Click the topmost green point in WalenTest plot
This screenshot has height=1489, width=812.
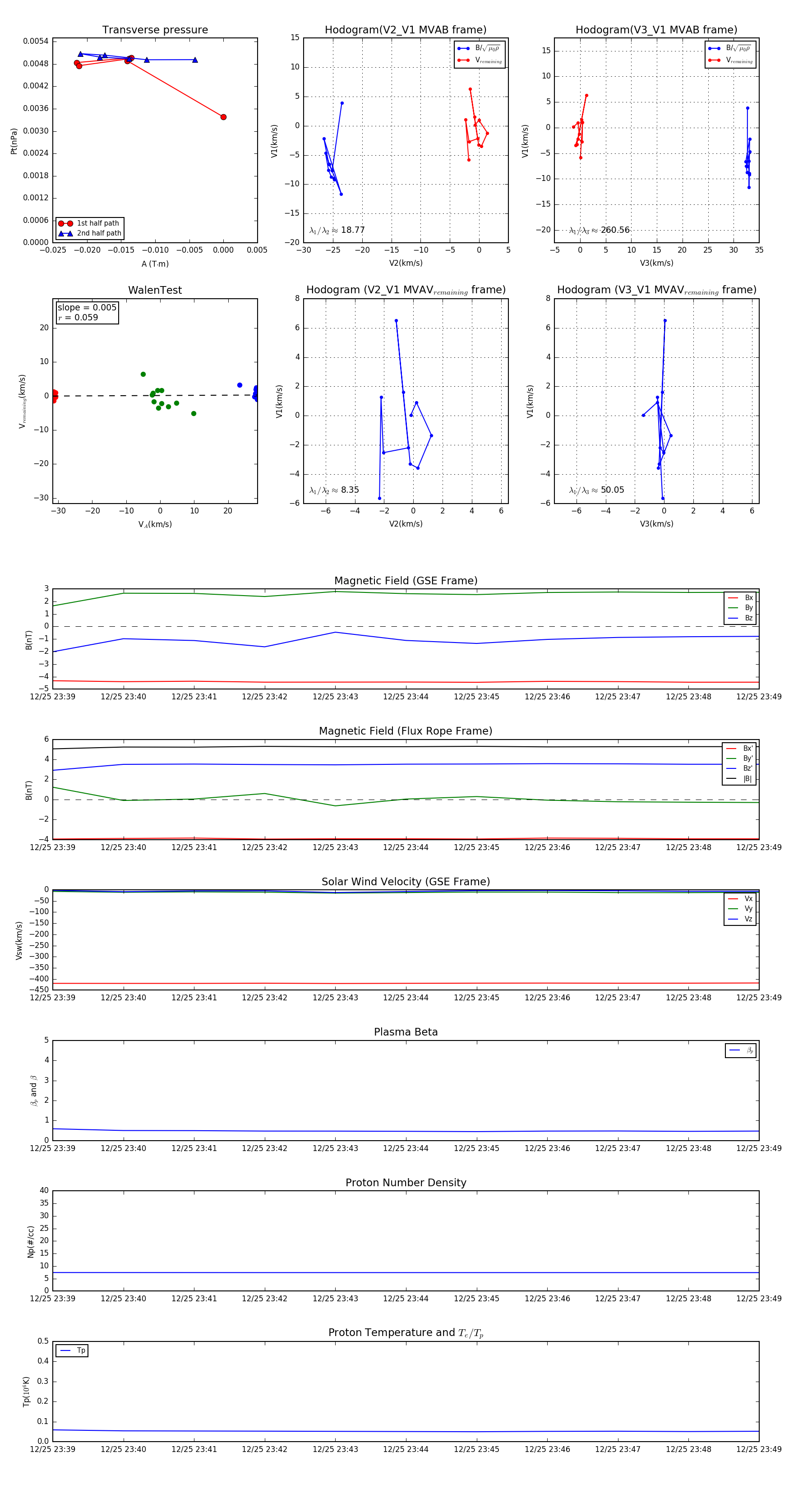tap(143, 374)
